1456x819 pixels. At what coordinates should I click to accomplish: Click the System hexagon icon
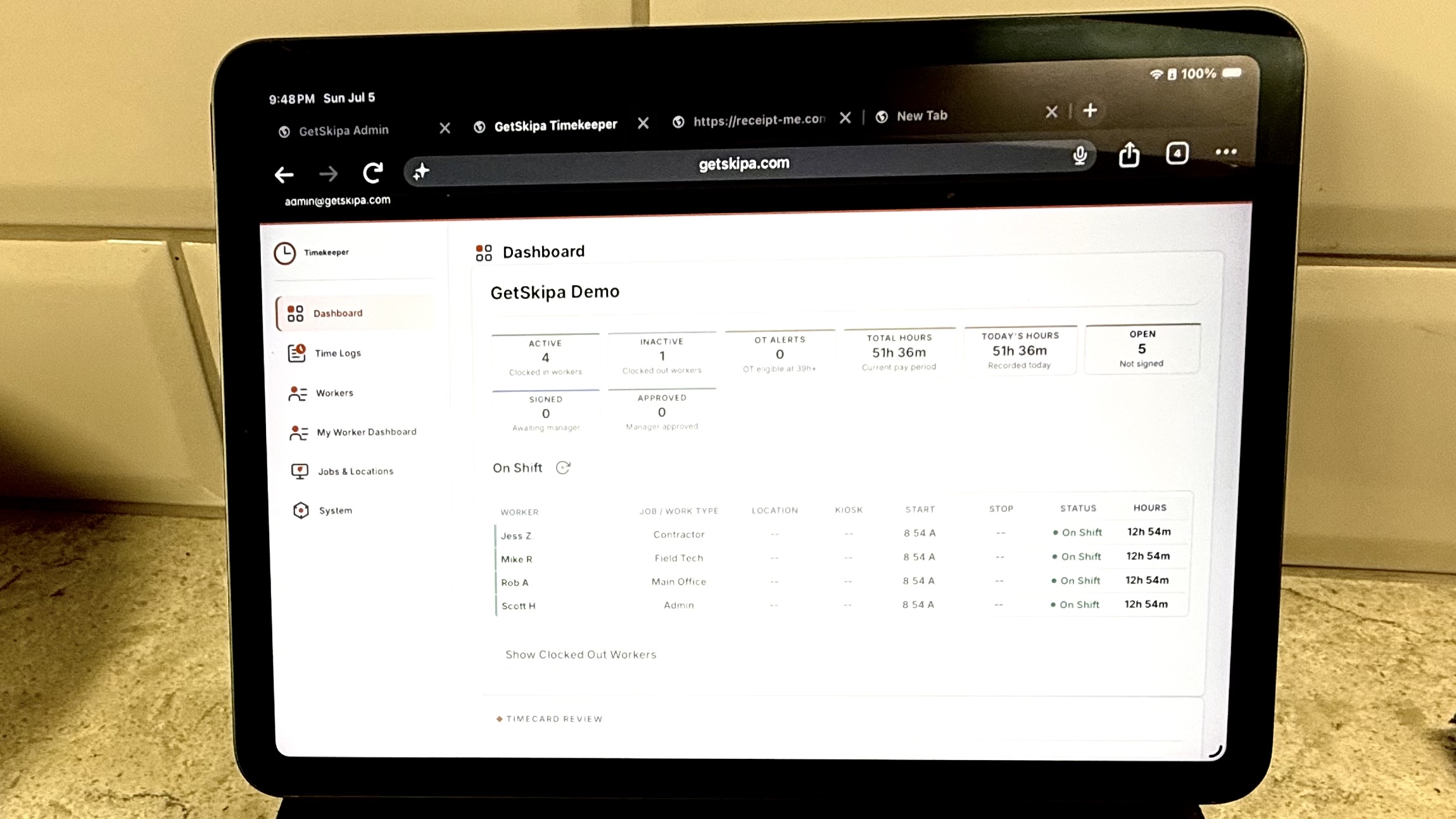coord(301,511)
